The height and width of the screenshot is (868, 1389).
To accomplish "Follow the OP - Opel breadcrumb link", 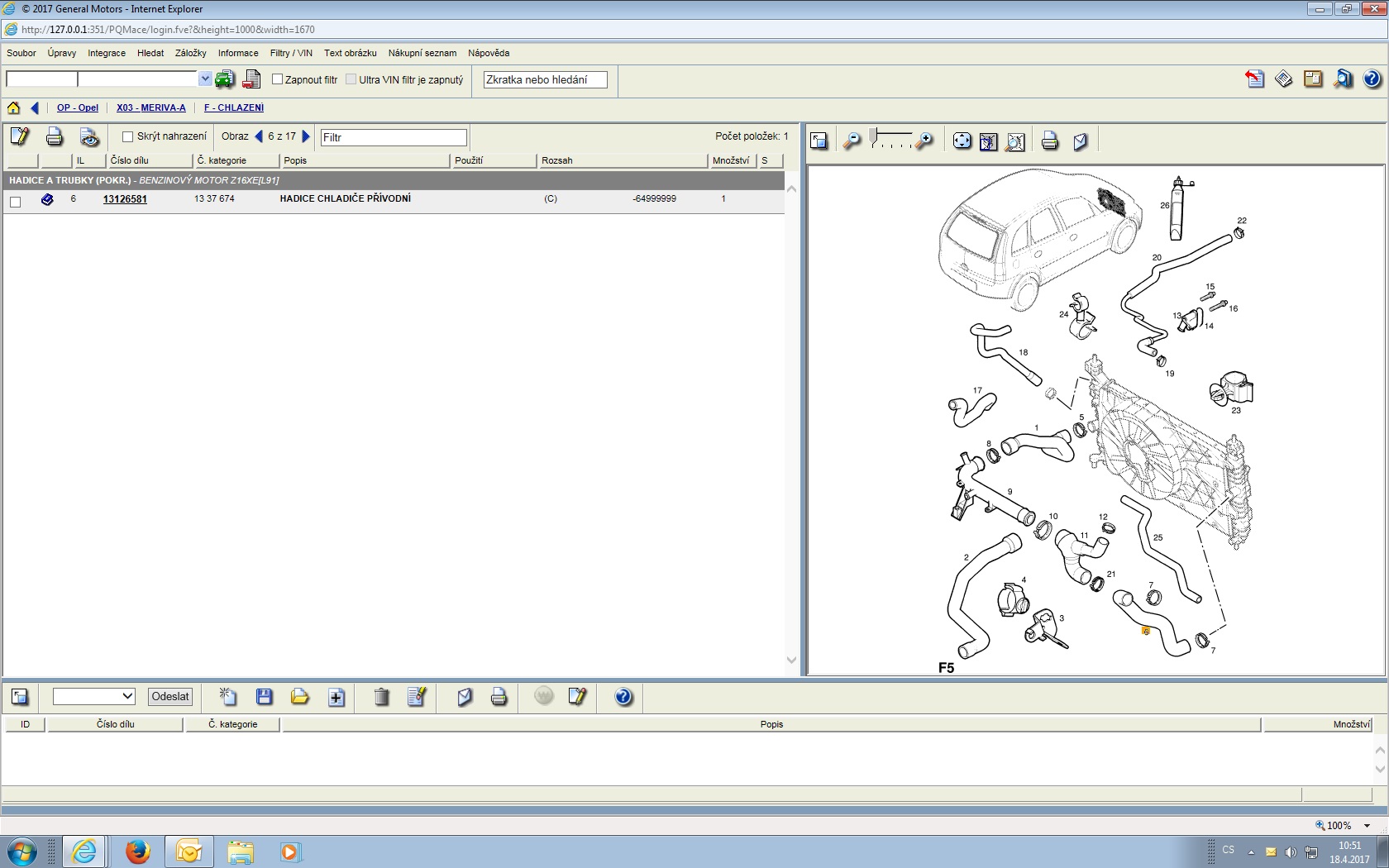I will (78, 107).
